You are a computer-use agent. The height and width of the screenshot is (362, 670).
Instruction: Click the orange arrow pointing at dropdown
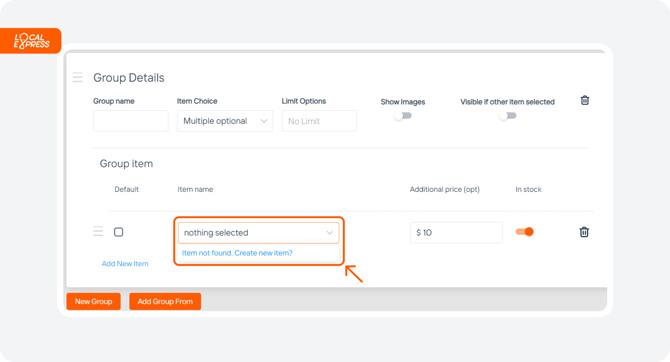tap(354, 274)
